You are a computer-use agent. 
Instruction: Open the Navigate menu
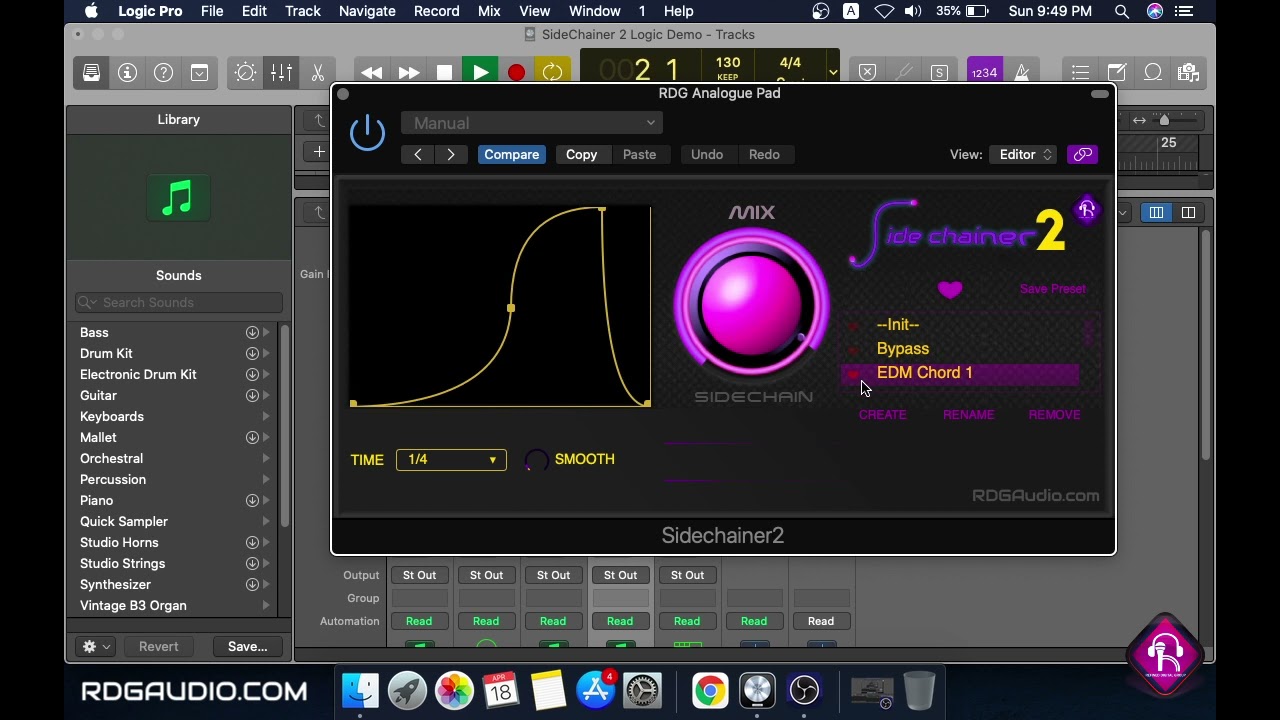pyautogui.click(x=367, y=11)
